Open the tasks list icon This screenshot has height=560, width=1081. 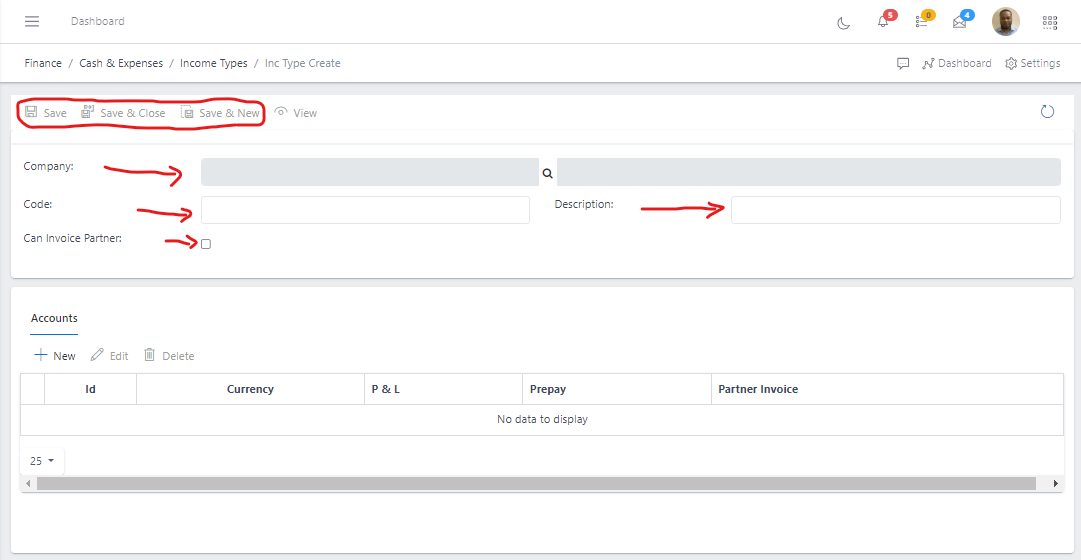point(921,22)
